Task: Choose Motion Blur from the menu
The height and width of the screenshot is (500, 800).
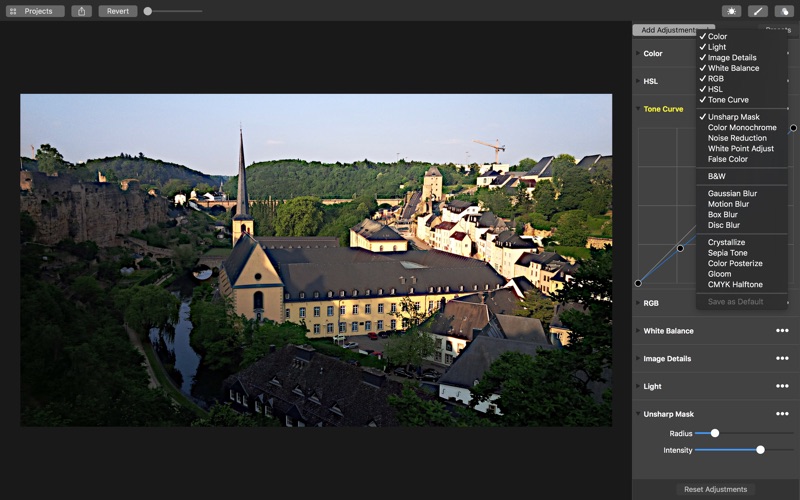Action: click(742, 204)
